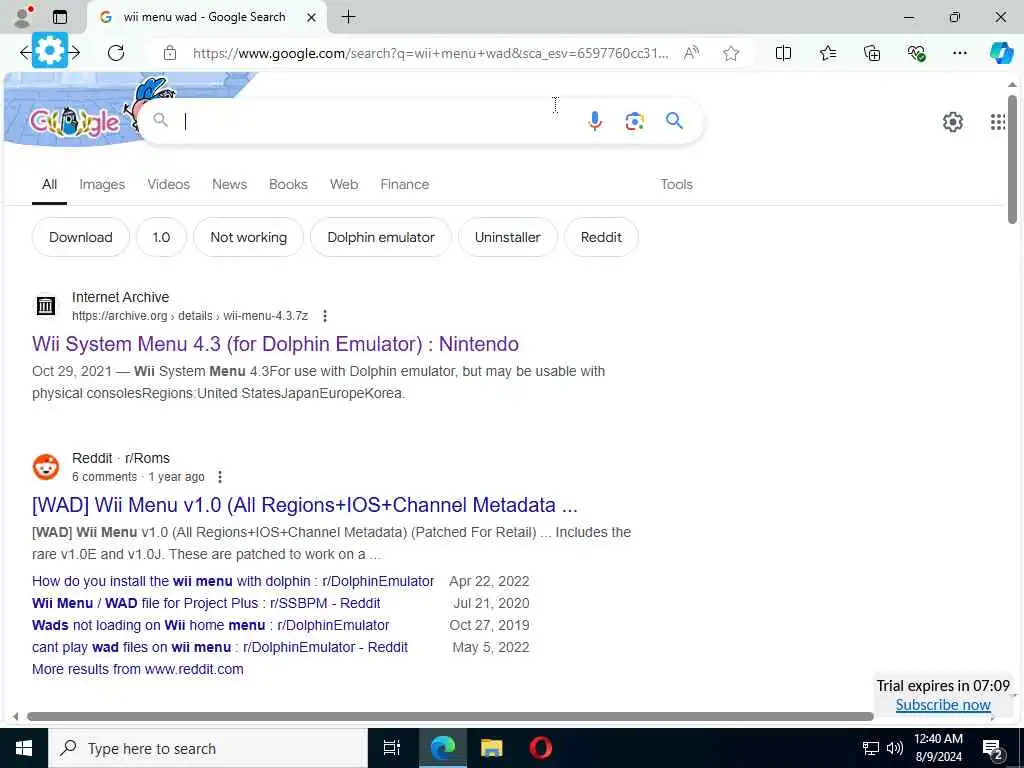The image size is (1024, 768).
Task: Switch to Videos tab
Action: (x=168, y=184)
